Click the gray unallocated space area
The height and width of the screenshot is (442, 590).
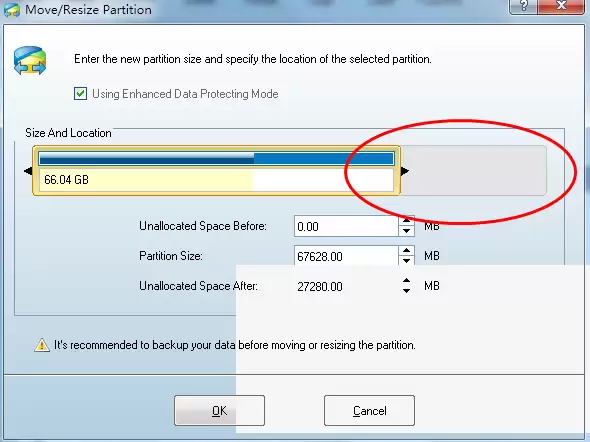[x=473, y=170]
